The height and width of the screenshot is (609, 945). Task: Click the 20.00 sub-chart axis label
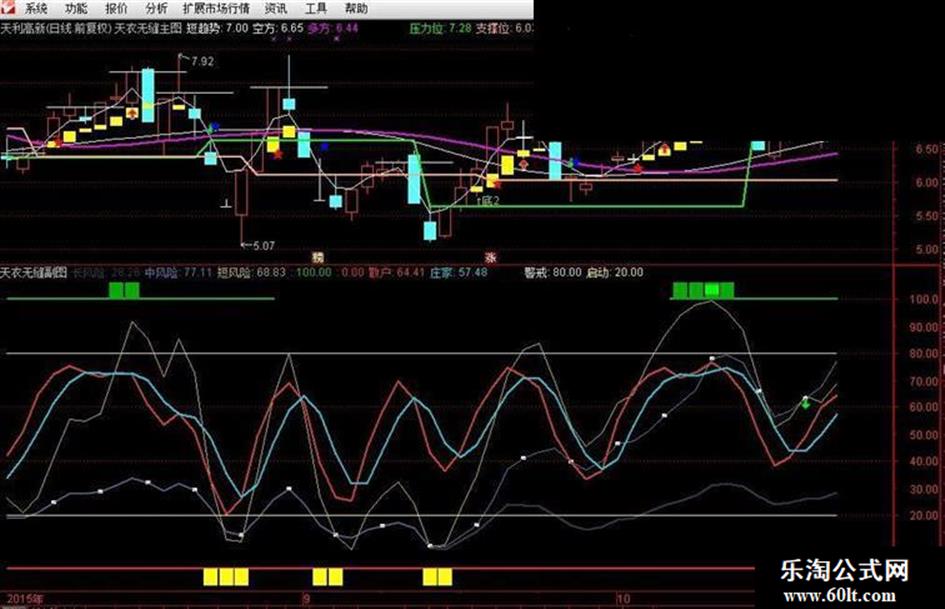924,516
